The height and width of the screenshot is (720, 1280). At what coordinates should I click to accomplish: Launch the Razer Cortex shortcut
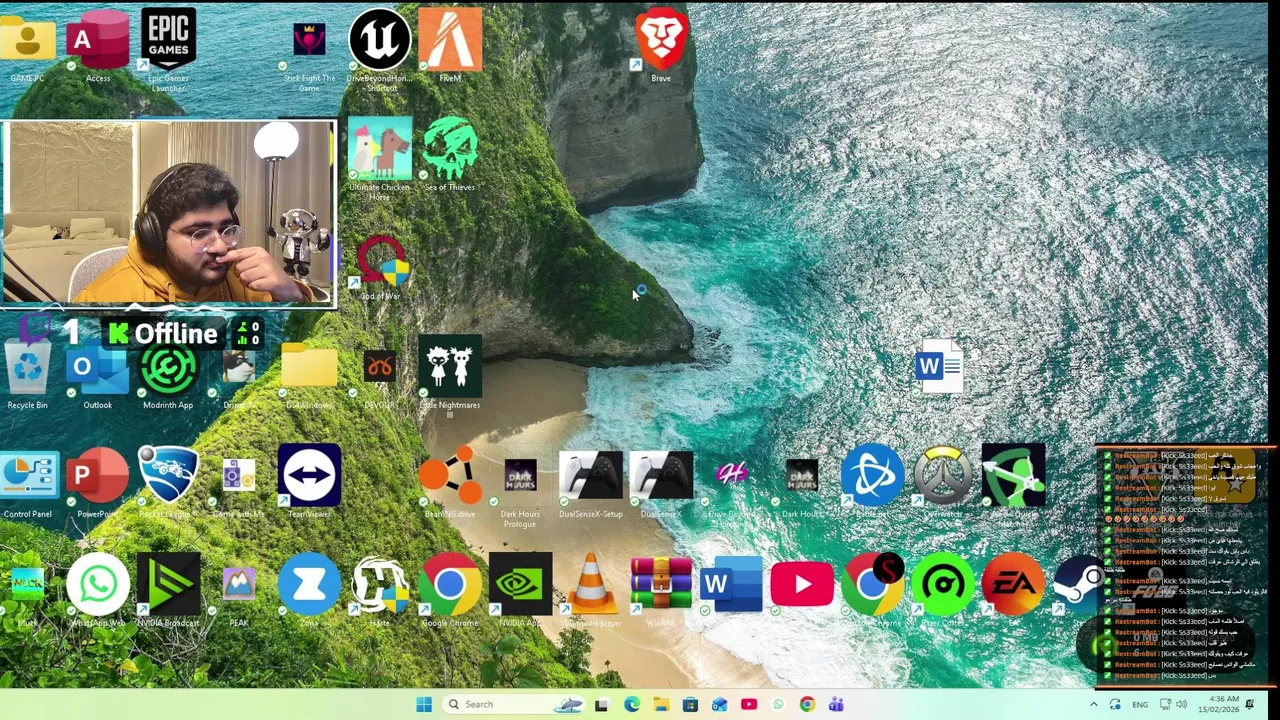point(942,585)
